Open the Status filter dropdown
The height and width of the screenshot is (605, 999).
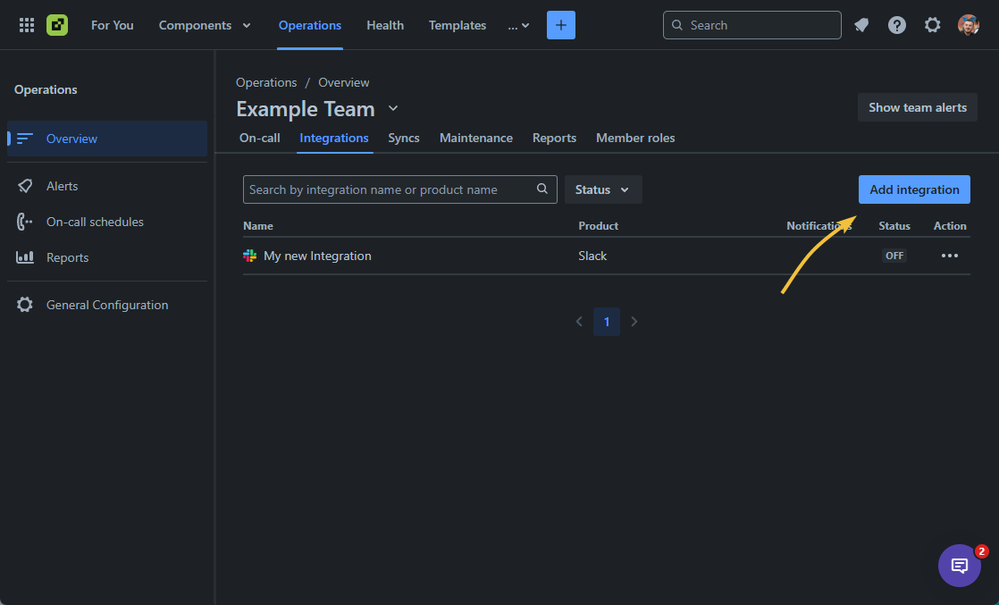tap(603, 190)
